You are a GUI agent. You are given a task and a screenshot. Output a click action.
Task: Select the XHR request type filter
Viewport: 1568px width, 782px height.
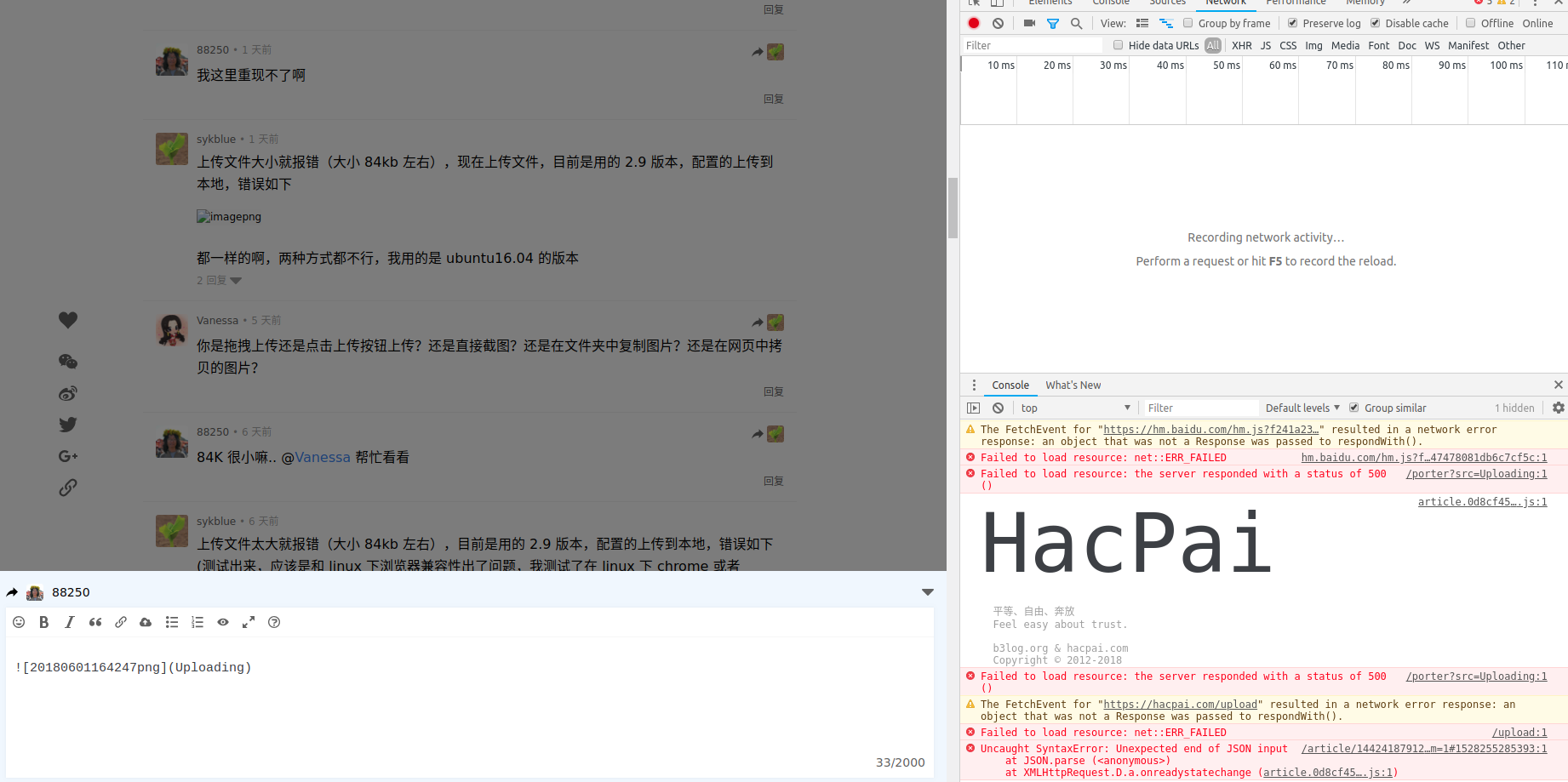click(1242, 45)
